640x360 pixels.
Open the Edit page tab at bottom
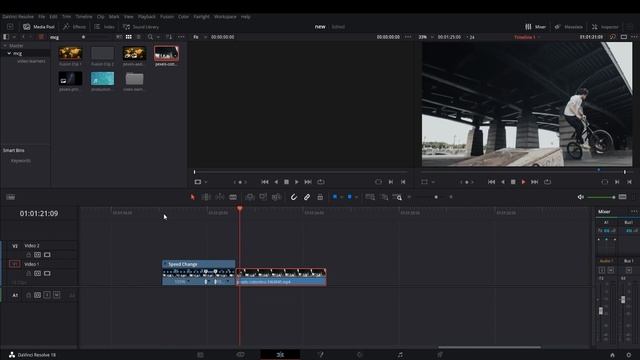click(x=280, y=355)
